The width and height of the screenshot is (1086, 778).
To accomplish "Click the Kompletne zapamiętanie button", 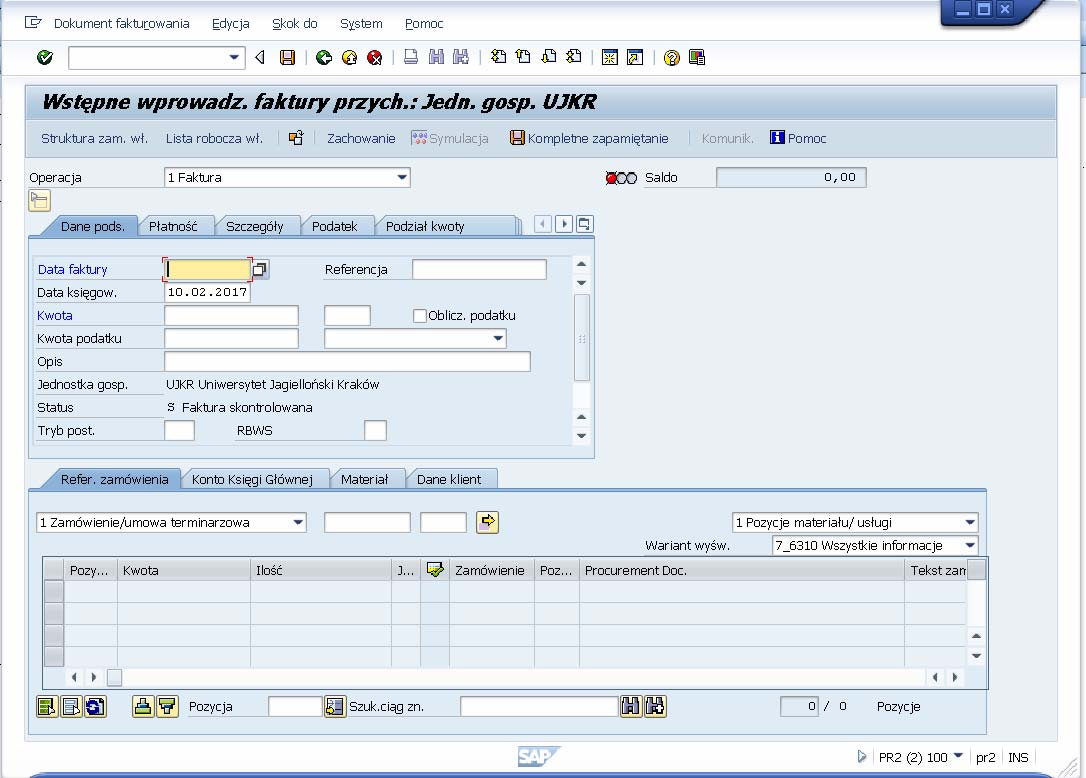I will point(589,139).
